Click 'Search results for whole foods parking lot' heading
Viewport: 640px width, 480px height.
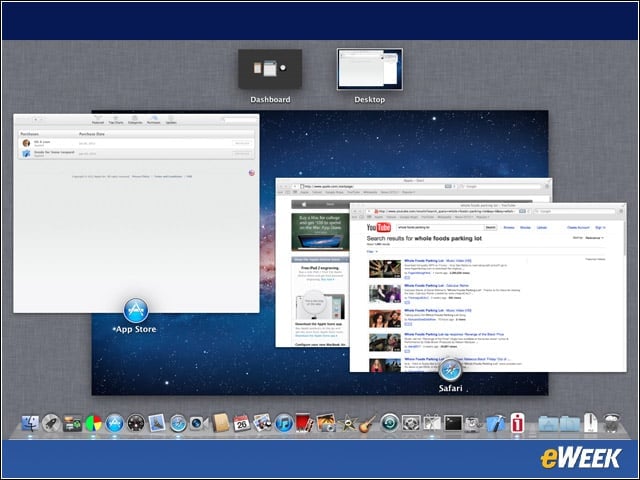(424, 238)
